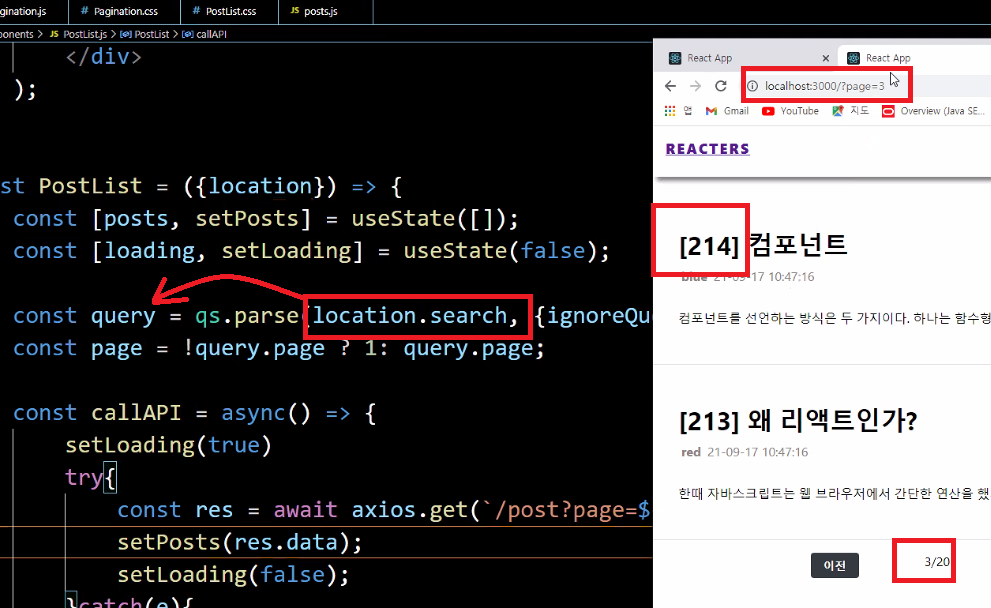Click the setLoading(true) code line
Image resolution: width=991 pixels, height=608 pixels.
168,445
